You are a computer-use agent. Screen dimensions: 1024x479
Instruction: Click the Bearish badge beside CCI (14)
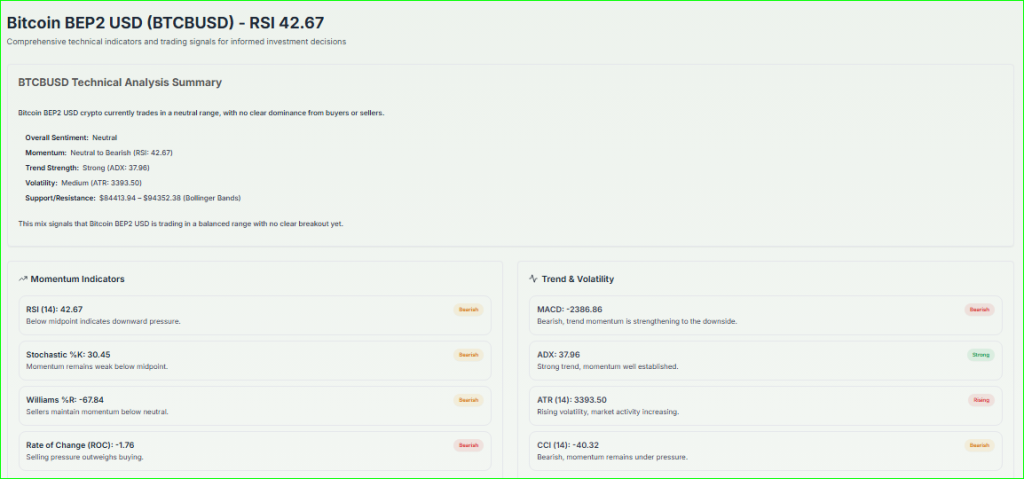(979, 445)
